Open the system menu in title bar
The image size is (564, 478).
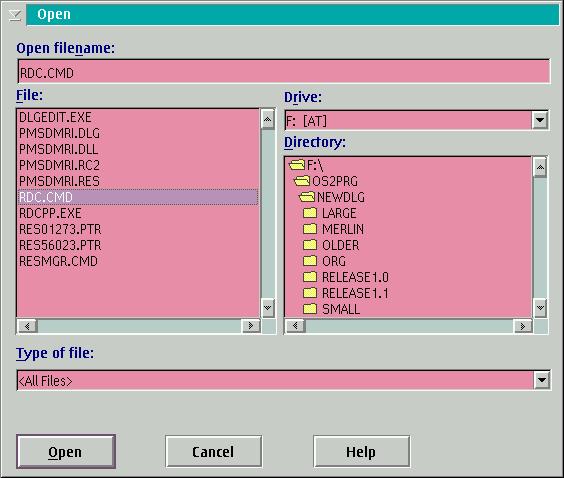pyautogui.click(x=15, y=15)
